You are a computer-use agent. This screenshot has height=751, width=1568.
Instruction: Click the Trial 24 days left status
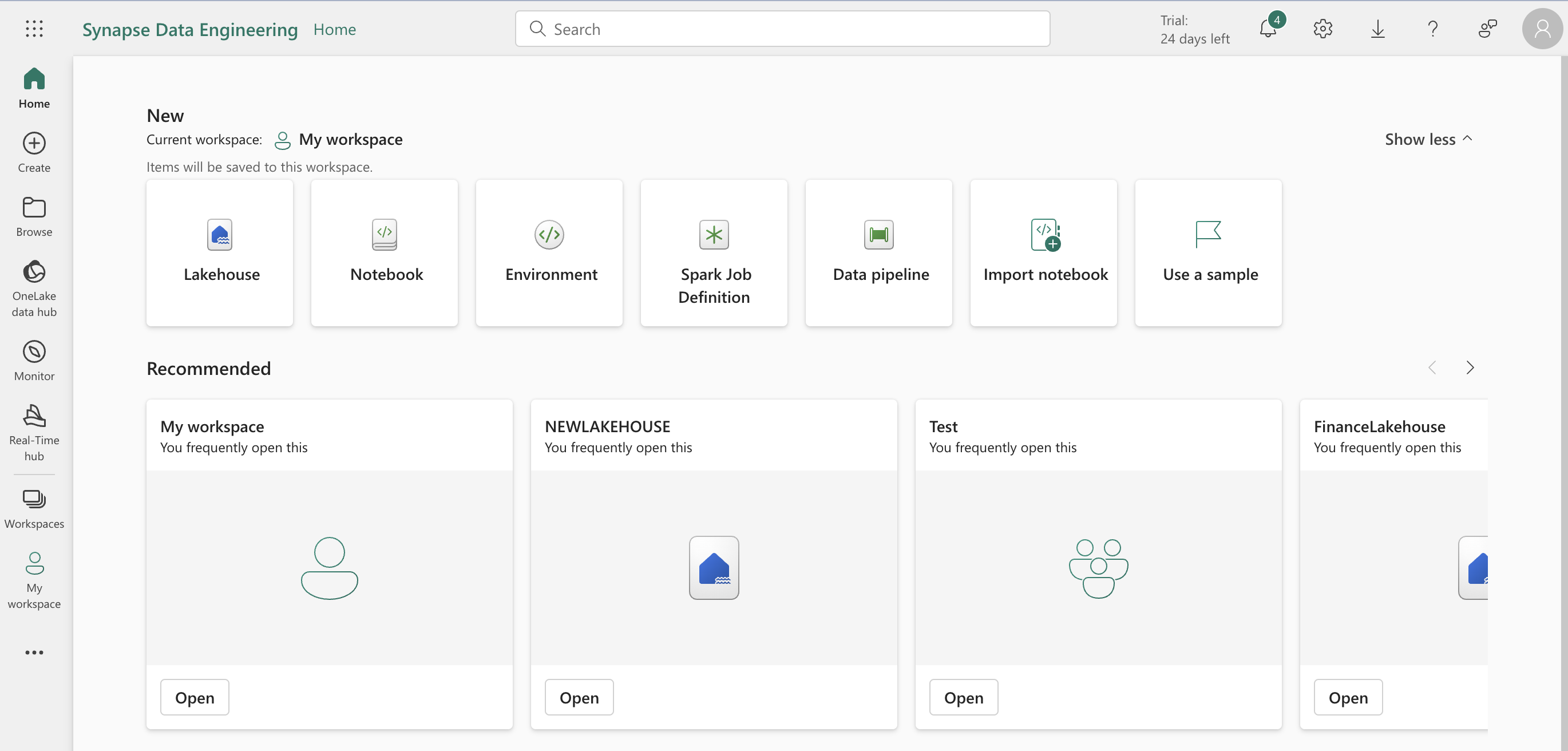tap(1195, 29)
